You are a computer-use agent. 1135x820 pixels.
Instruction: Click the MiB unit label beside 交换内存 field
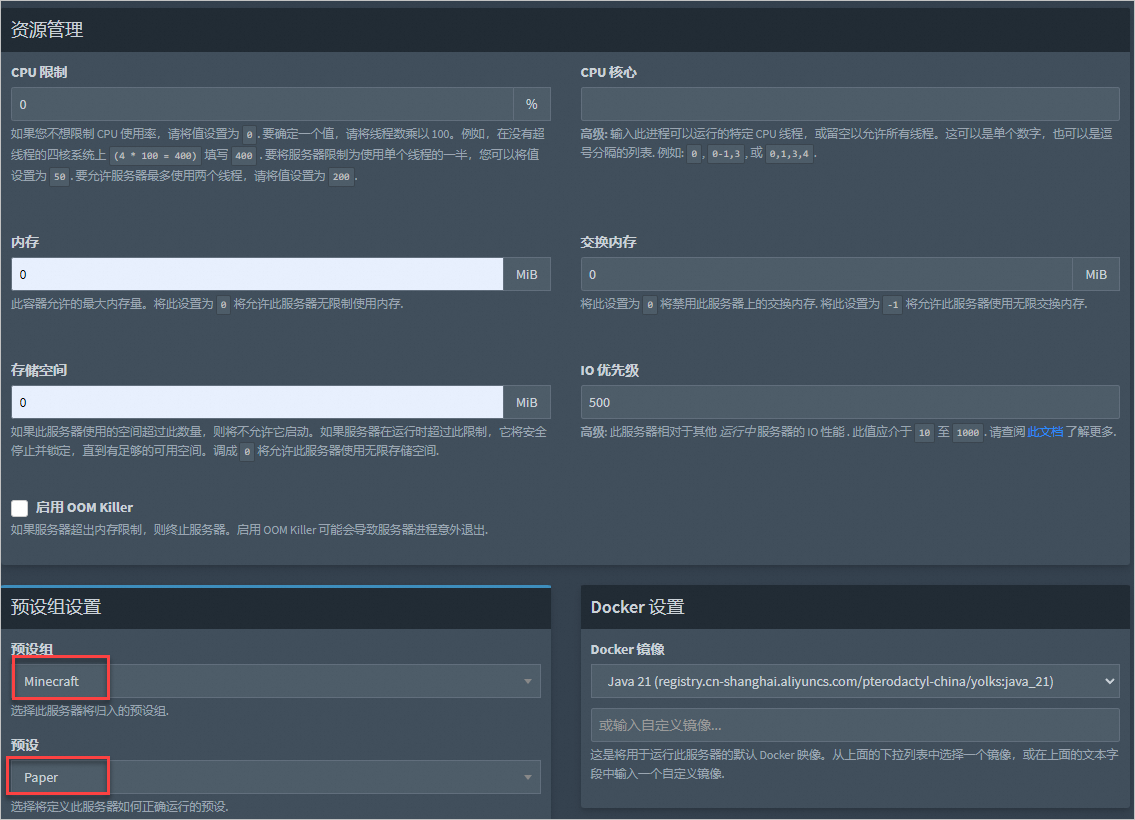1096,274
